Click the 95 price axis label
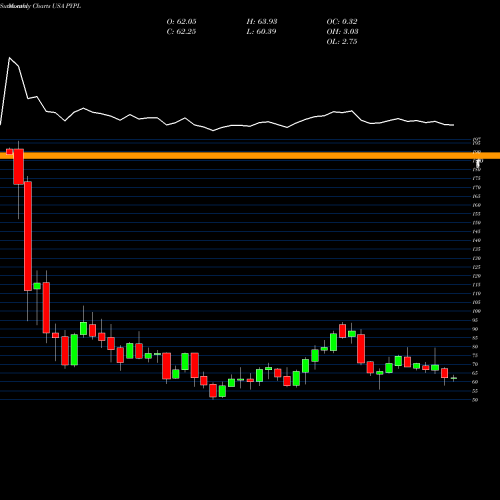Screen dimensions: 500x500 [475, 320]
